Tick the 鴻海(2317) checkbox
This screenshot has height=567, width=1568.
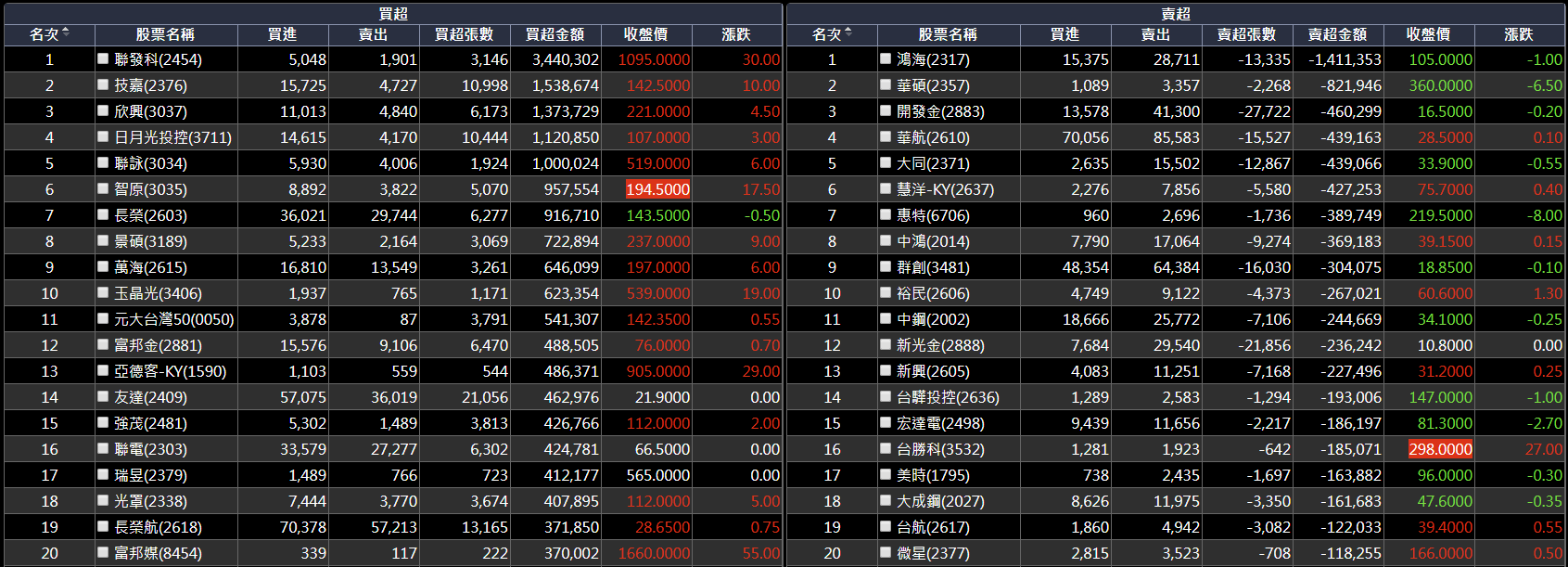(886, 58)
